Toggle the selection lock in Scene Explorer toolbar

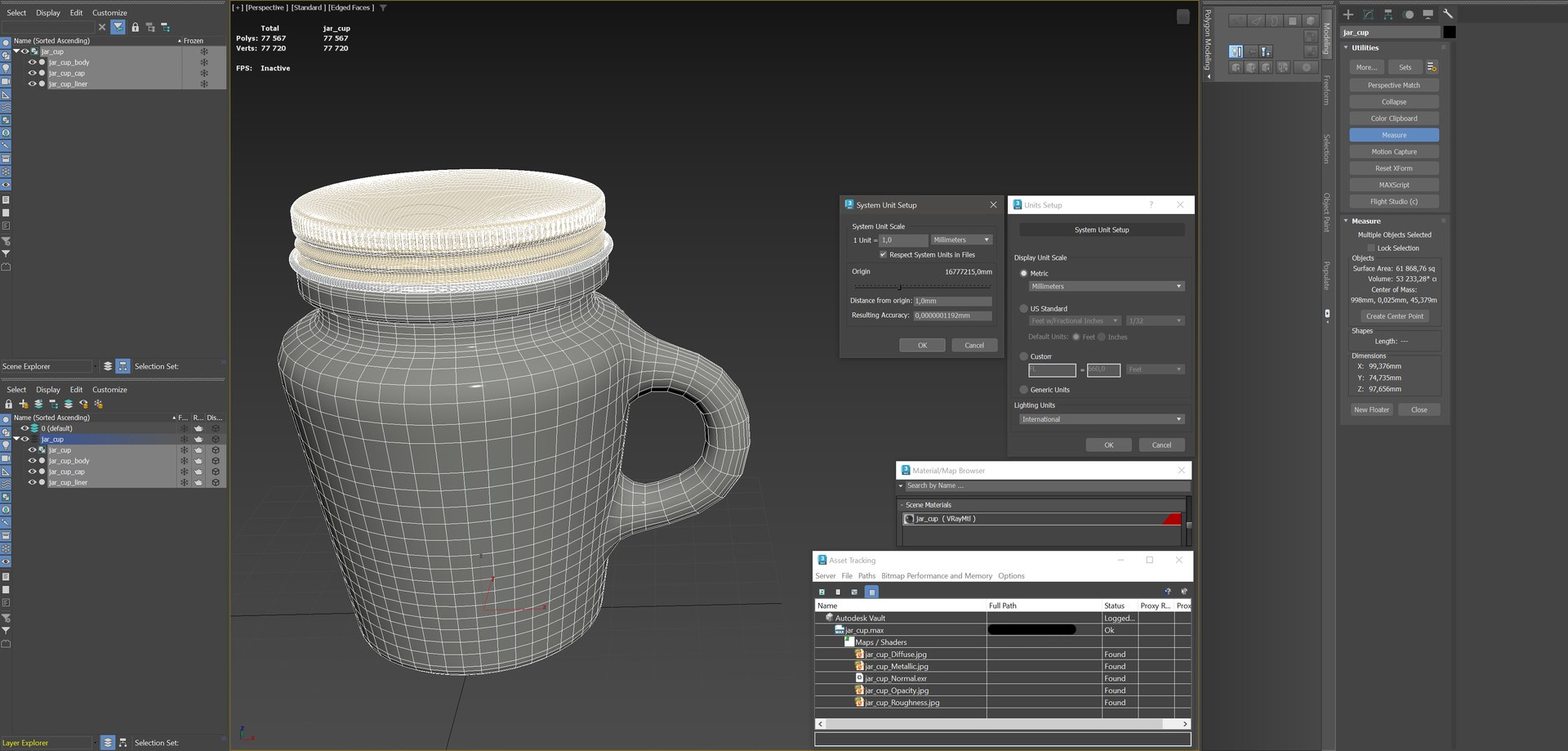point(136,27)
